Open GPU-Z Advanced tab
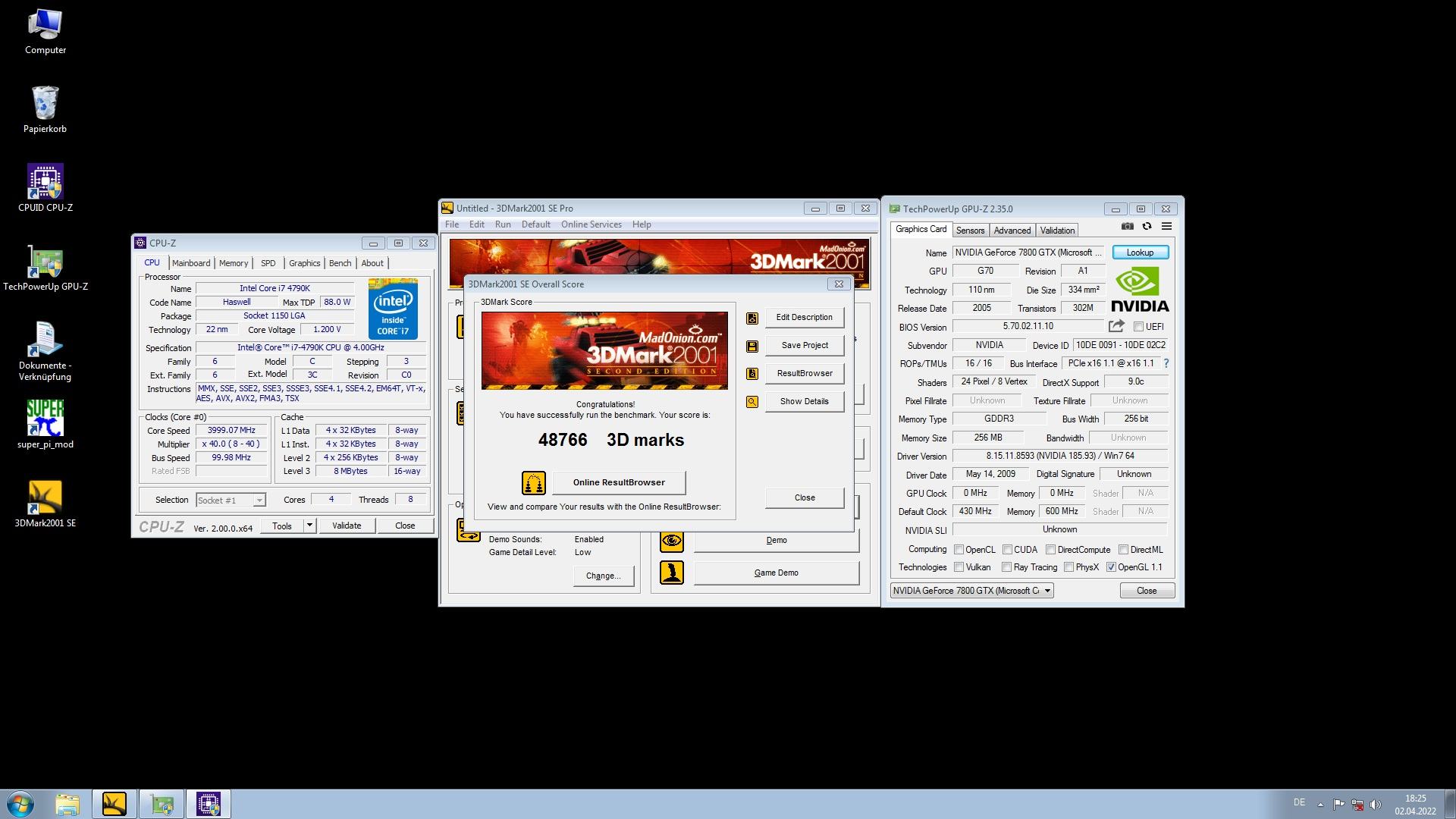 coord(1012,231)
